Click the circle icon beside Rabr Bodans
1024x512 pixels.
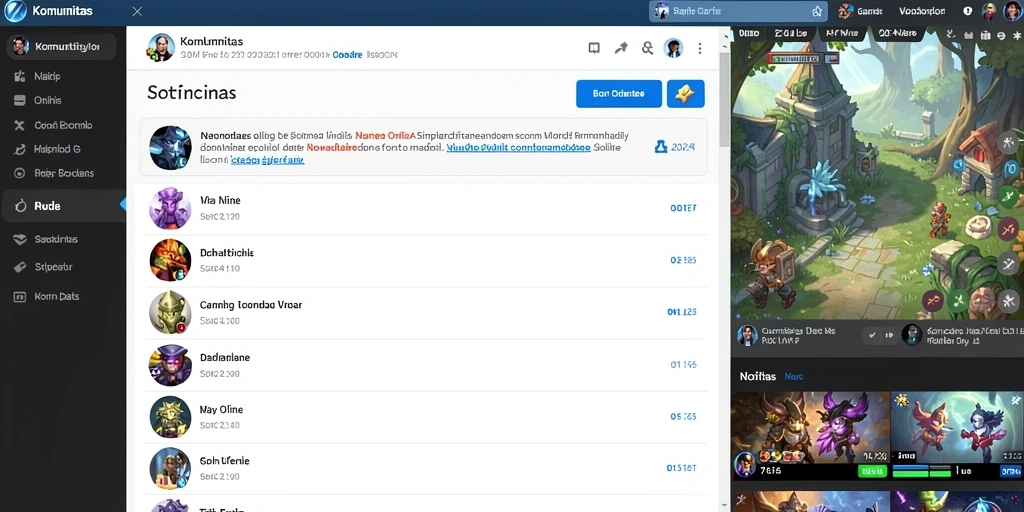[20, 173]
